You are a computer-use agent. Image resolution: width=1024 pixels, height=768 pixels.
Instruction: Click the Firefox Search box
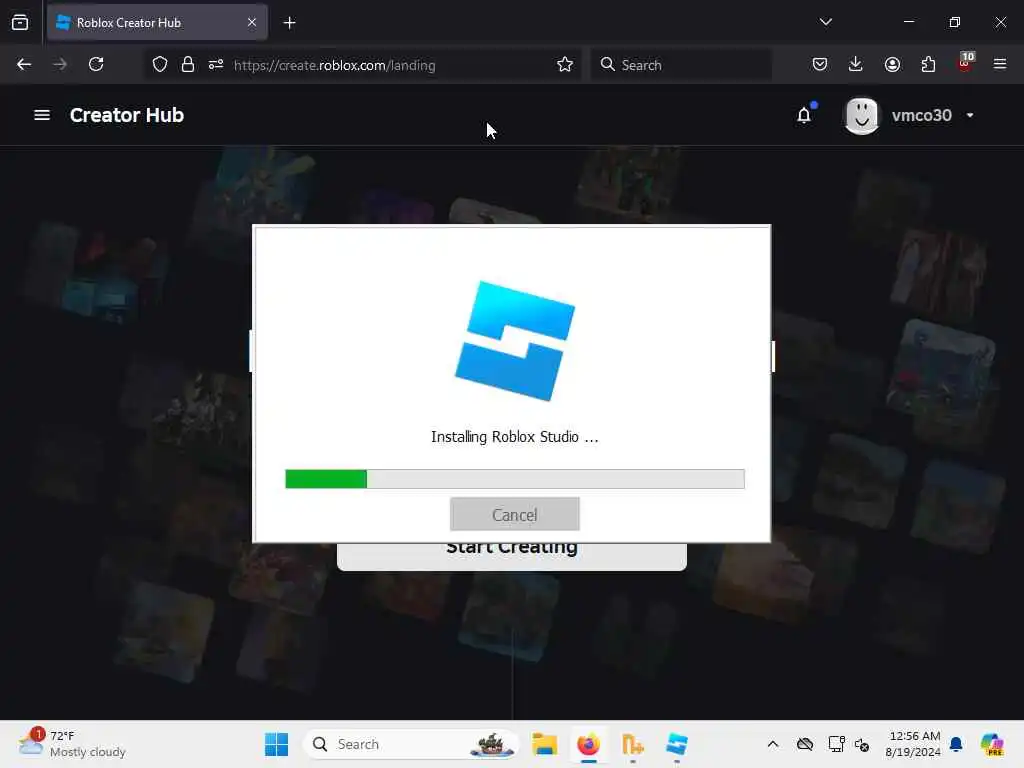(x=681, y=65)
